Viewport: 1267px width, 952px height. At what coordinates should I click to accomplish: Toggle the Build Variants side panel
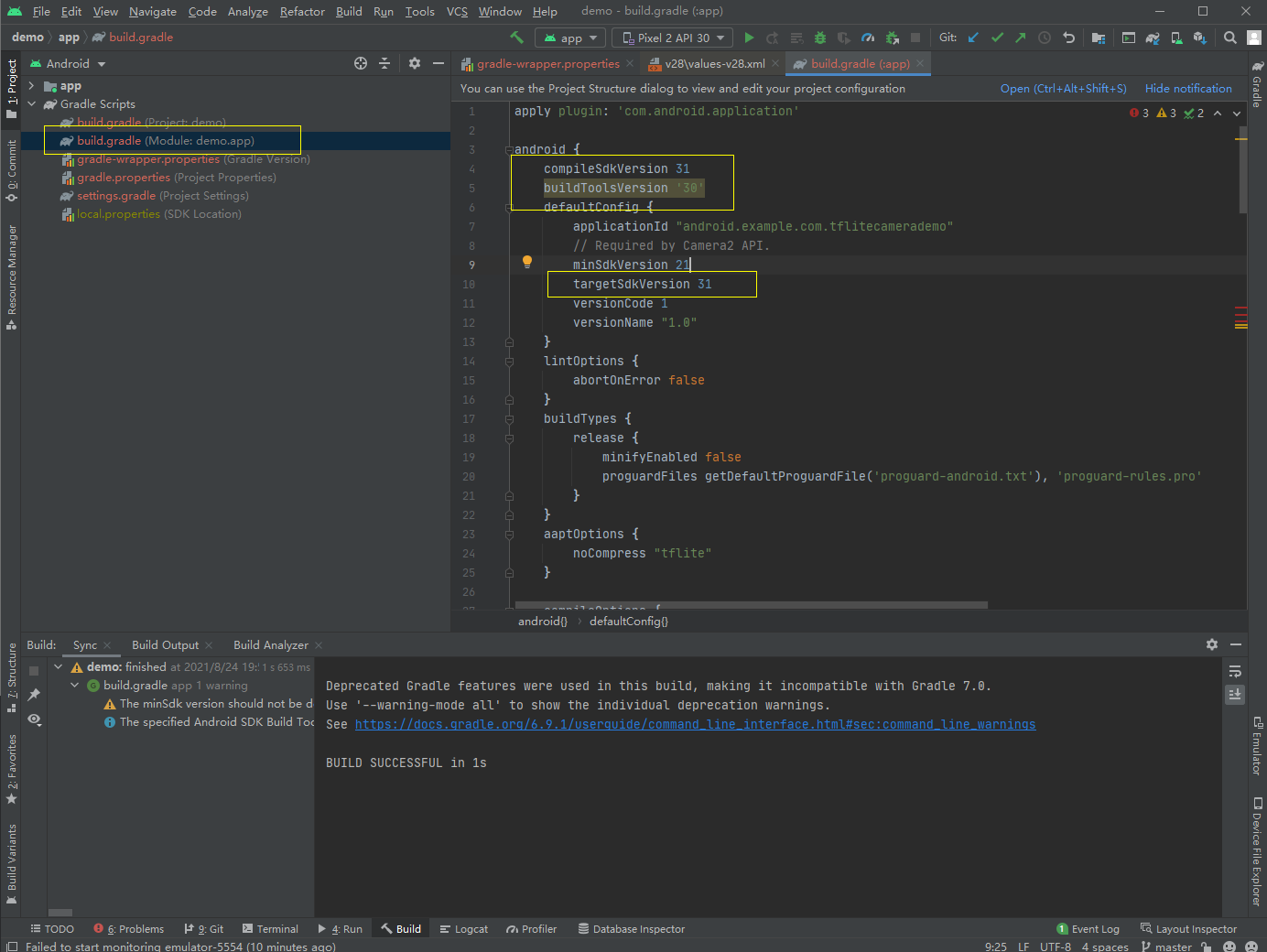11,863
